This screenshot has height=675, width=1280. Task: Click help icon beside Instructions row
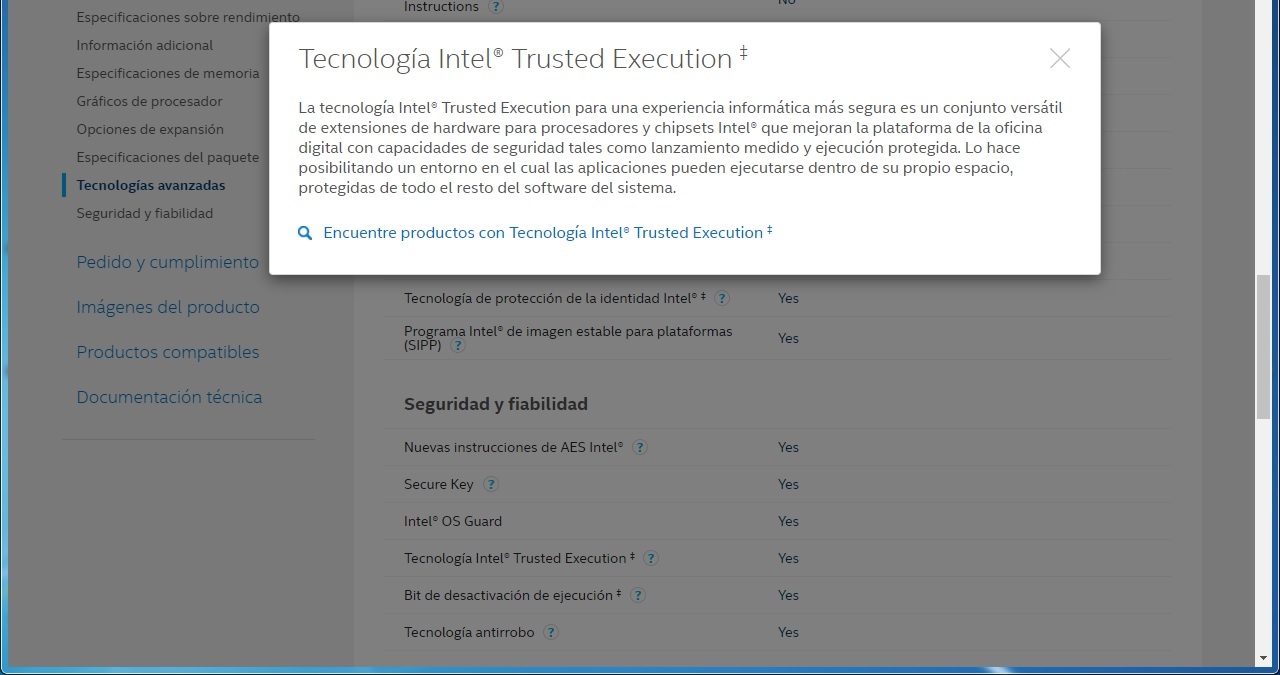point(496,7)
